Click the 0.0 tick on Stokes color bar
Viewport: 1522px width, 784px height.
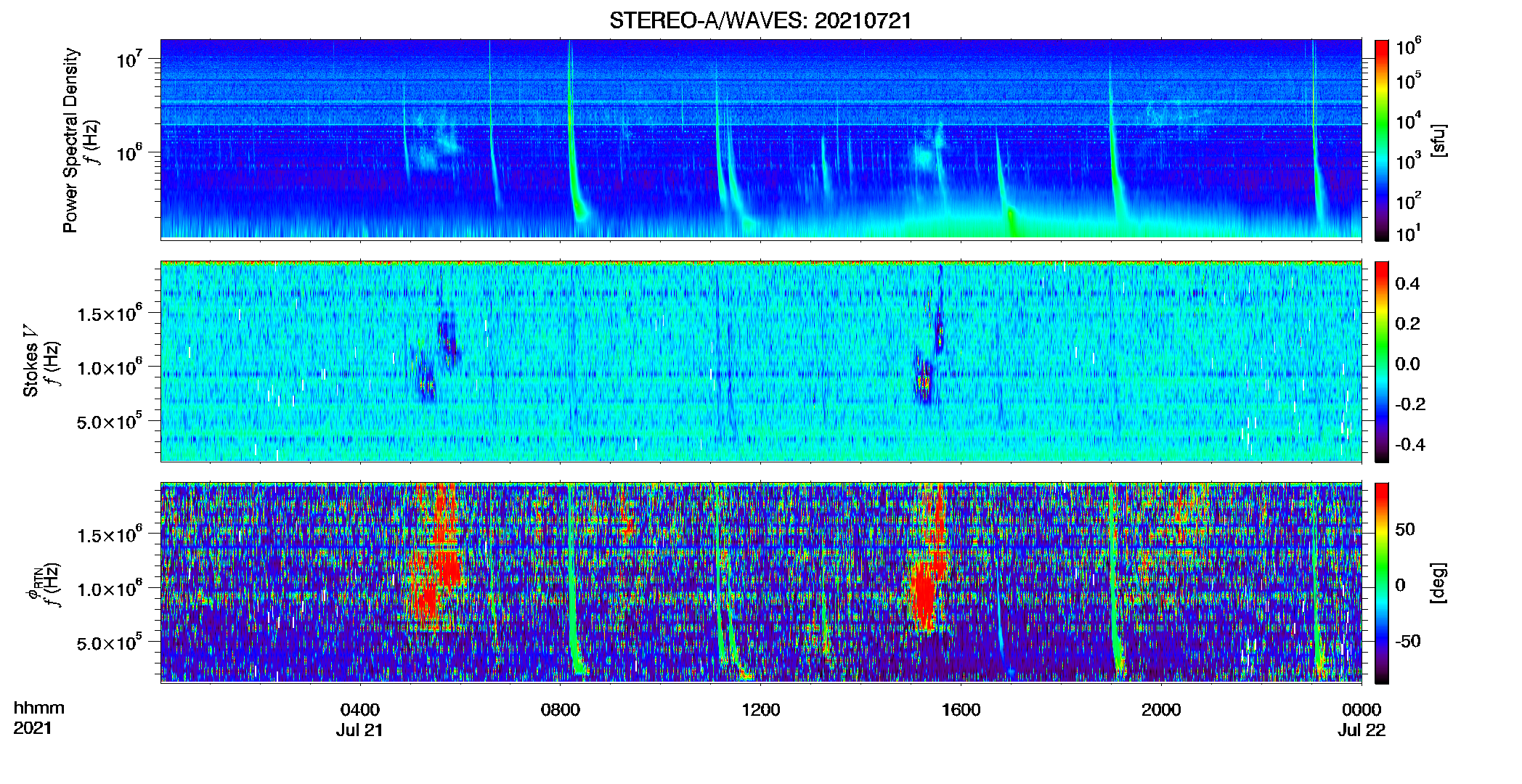coord(1407,364)
